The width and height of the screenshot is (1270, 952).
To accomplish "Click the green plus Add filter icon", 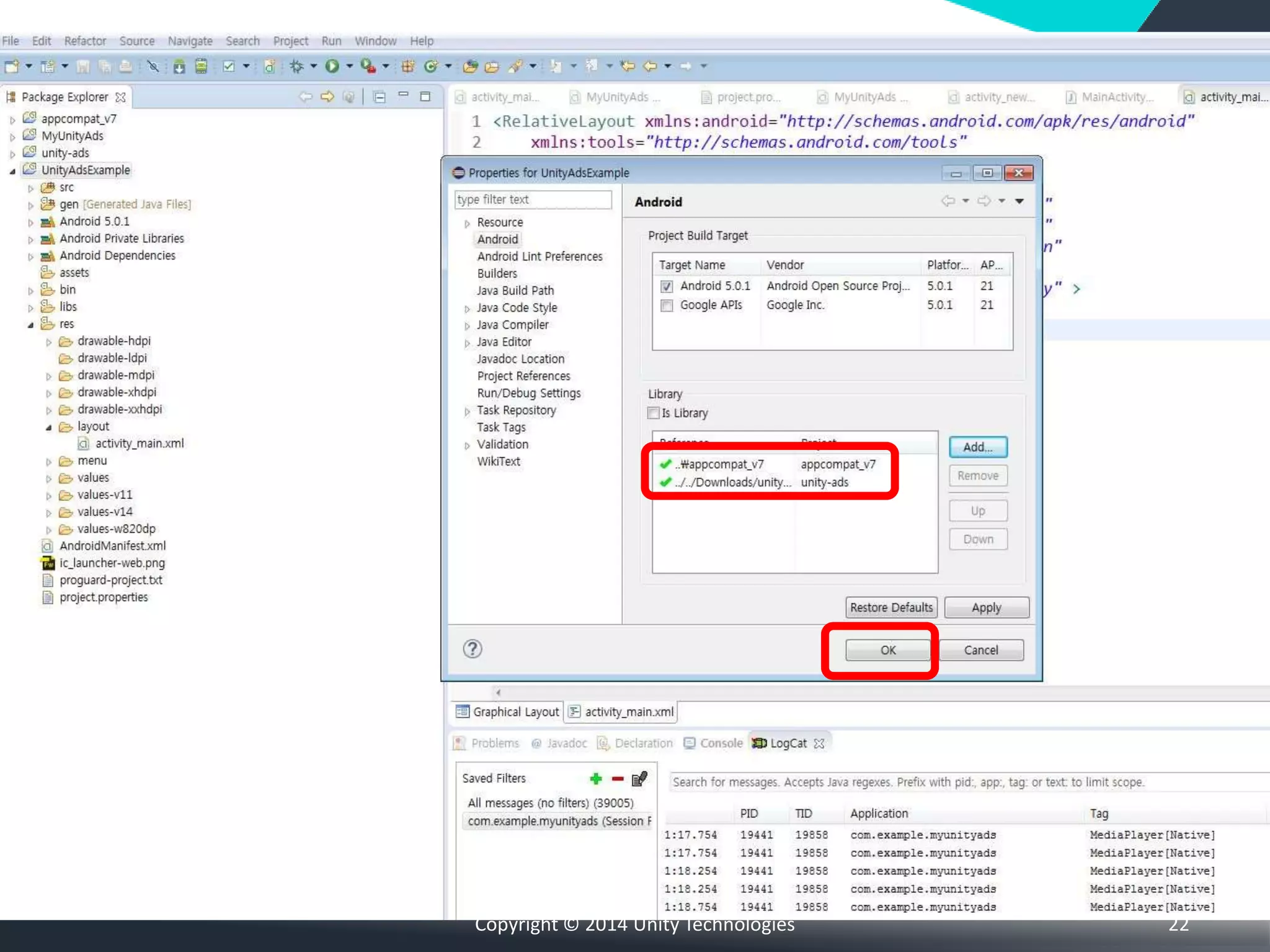I will pos(596,779).
